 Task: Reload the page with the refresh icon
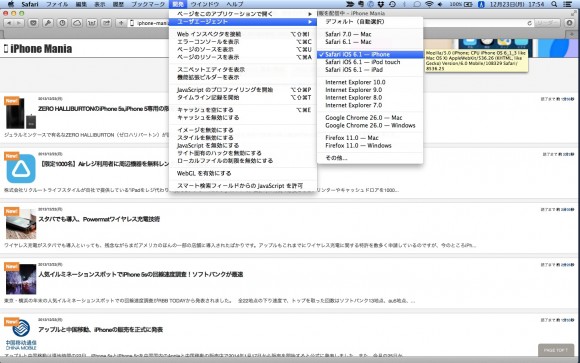pyautogui.click(x=529, y=23)
